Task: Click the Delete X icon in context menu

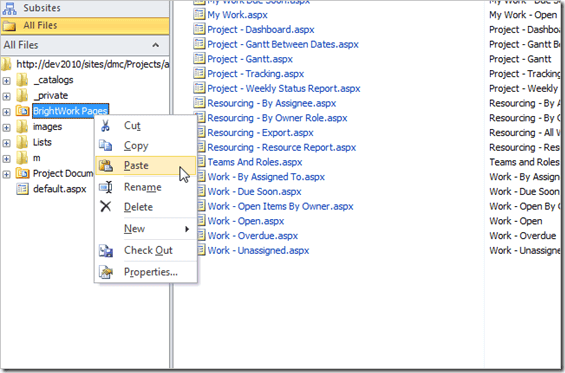Action: tap(106, 207)
